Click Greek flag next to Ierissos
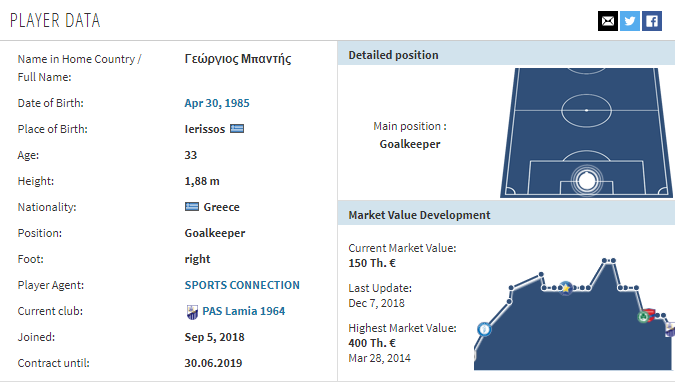Image resolution: width=675 pixels, height=382 pixels. (237, 129)
